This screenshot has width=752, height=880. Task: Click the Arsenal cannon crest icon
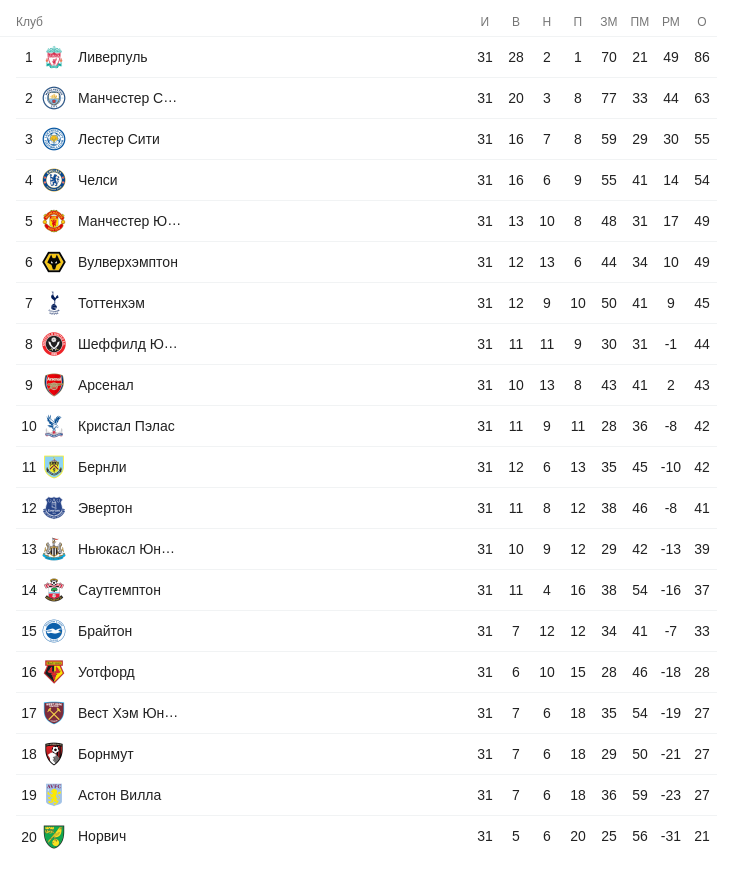[x=54, y=385]
